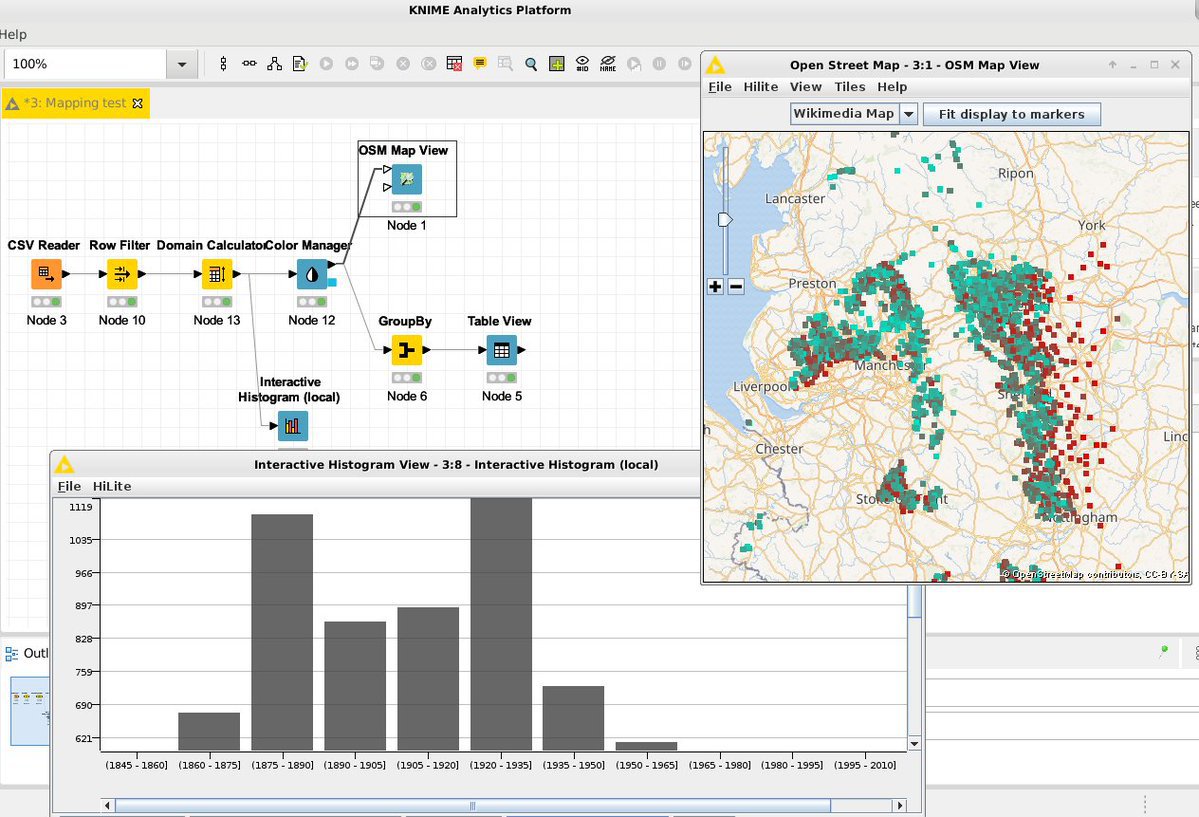Click the OSM Map View node icon
This screenshot has height=817, width=1199.
click(x=406, y=180)
